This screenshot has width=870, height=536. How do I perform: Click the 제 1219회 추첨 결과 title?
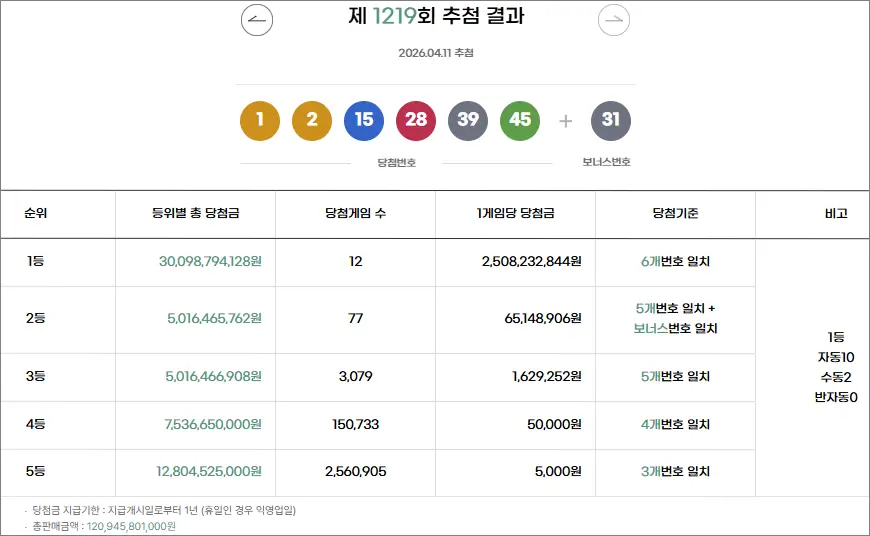435,17
